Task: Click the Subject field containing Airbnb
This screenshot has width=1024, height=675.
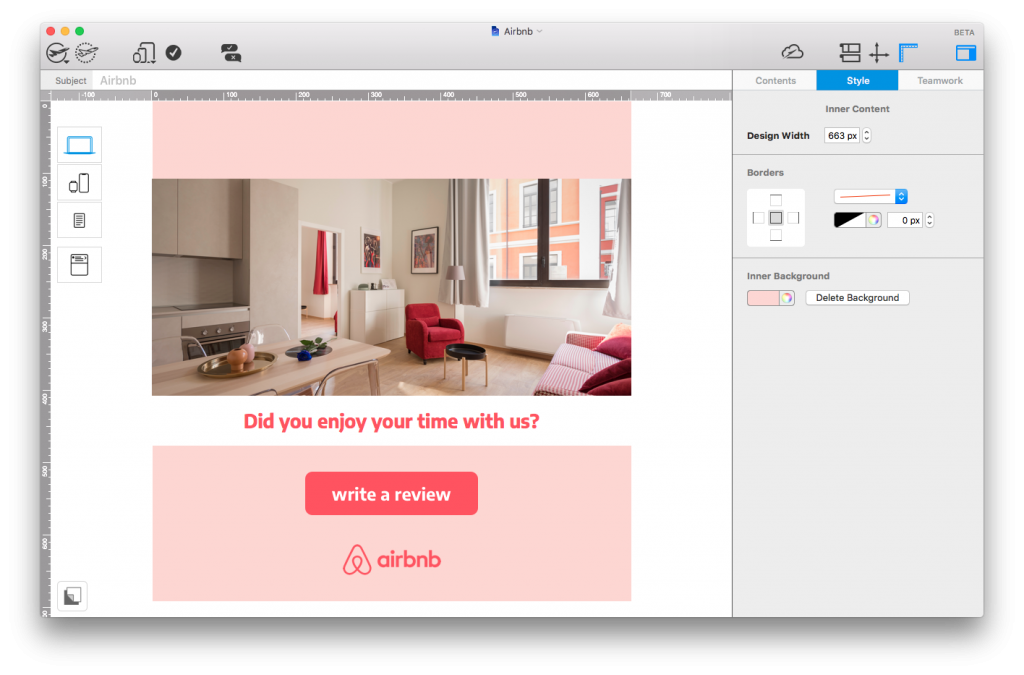Action: coord(411,80)
